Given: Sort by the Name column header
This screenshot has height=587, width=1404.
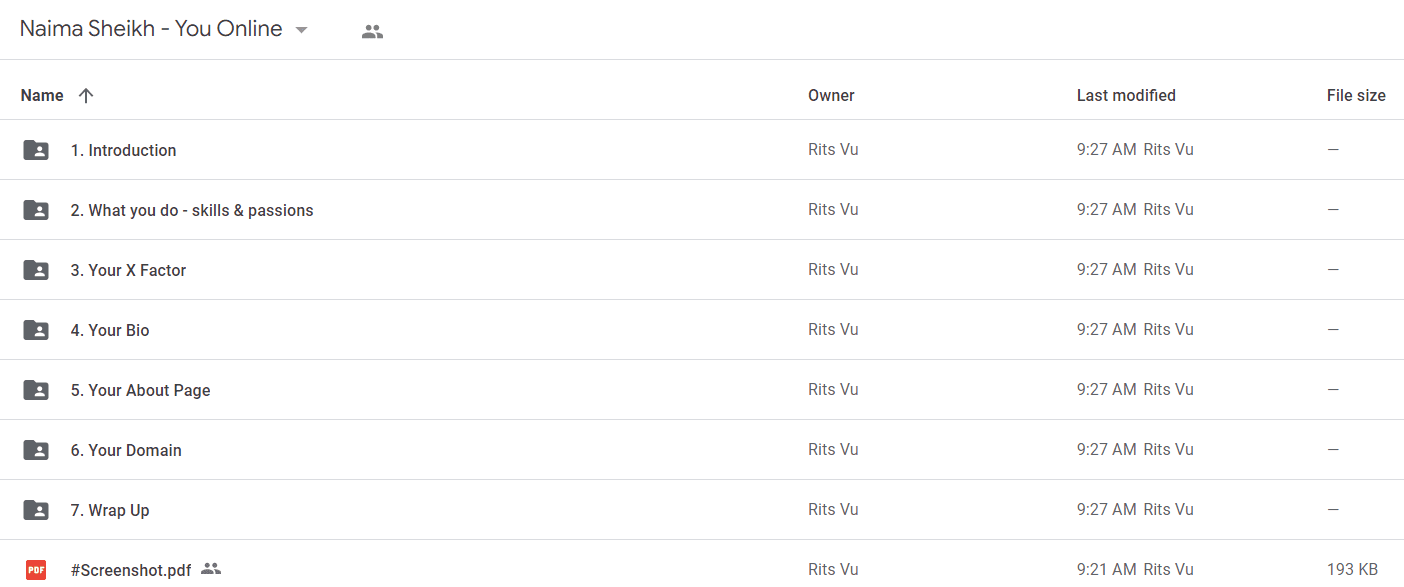Looking at the screenshot, I should click(42, 96).
